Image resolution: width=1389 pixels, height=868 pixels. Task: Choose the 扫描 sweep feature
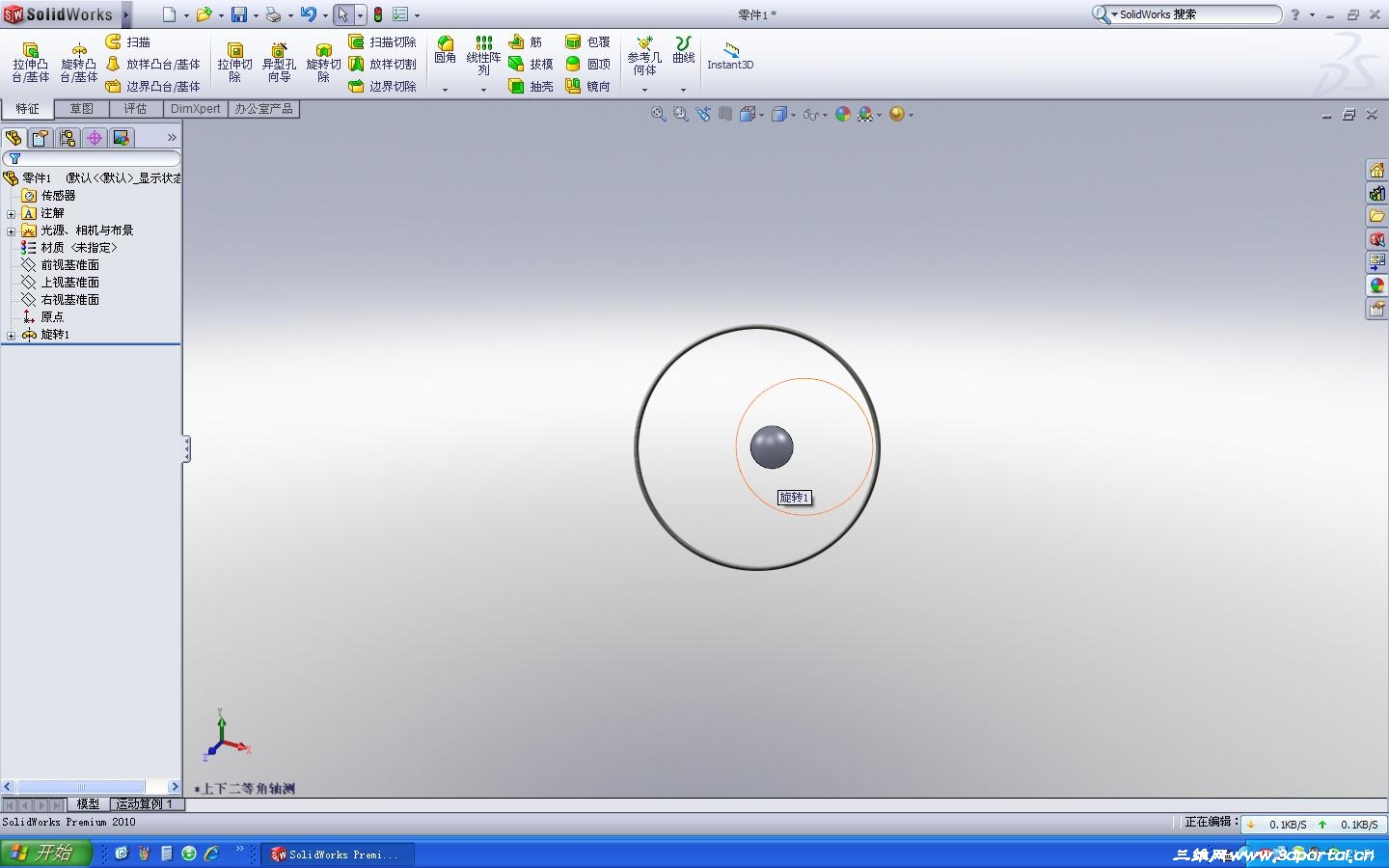click(127, 41)
